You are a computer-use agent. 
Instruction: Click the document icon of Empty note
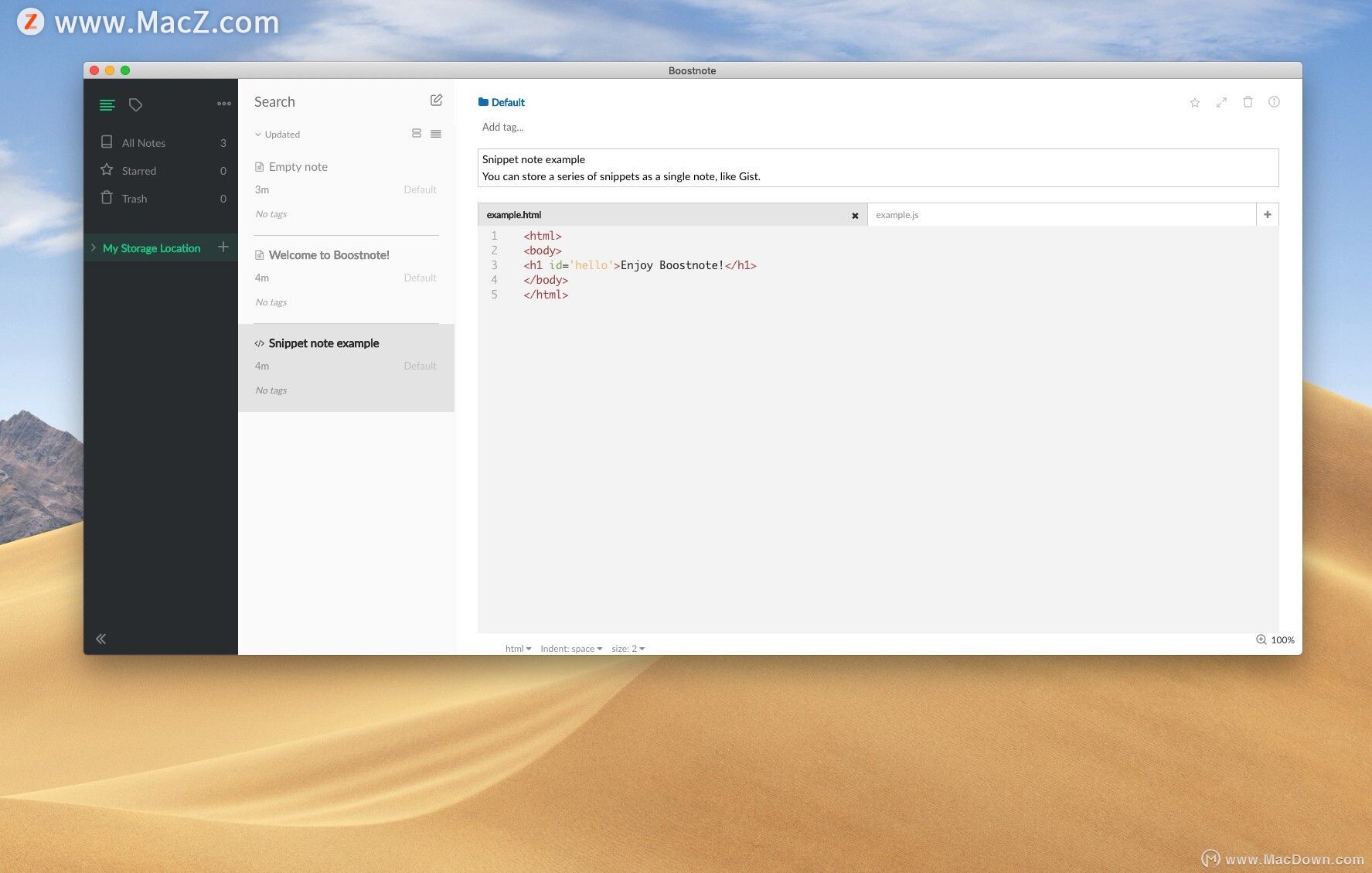(x=259, y=167)
